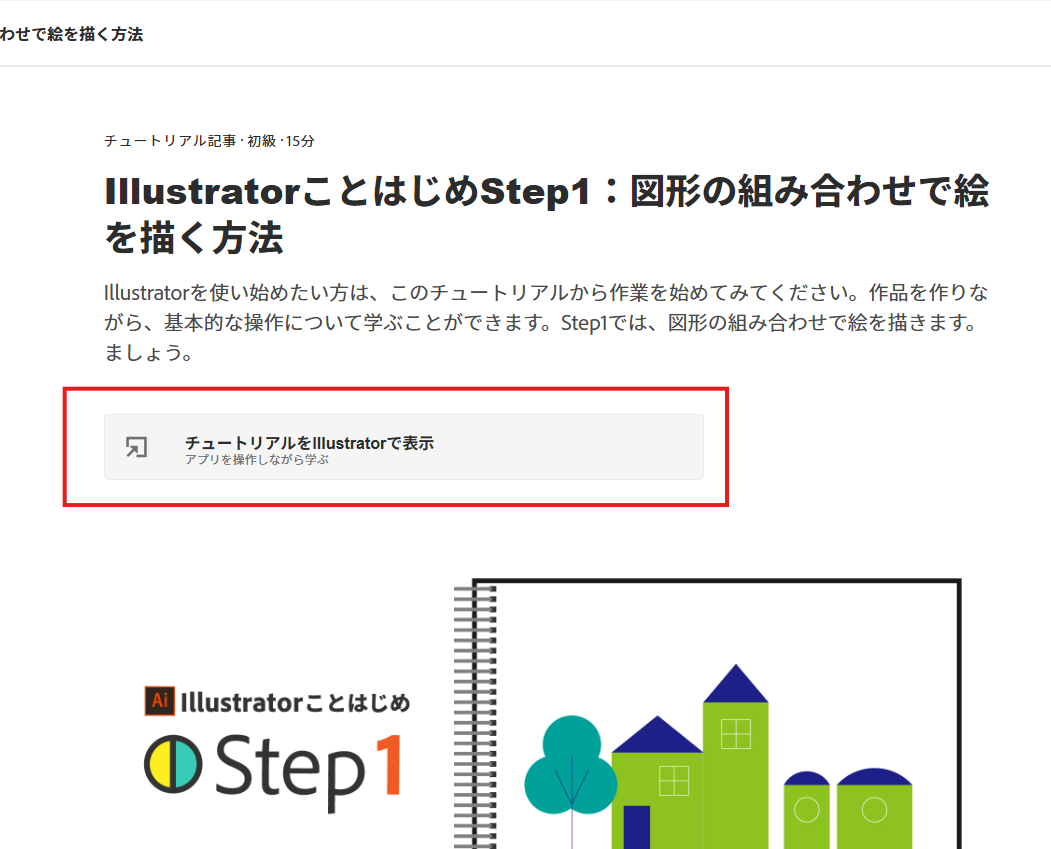This screenshot has height=849, width=1051.
Task: Click the IllustratorことはじめStep1 article heading
Action: click(546, 214)
